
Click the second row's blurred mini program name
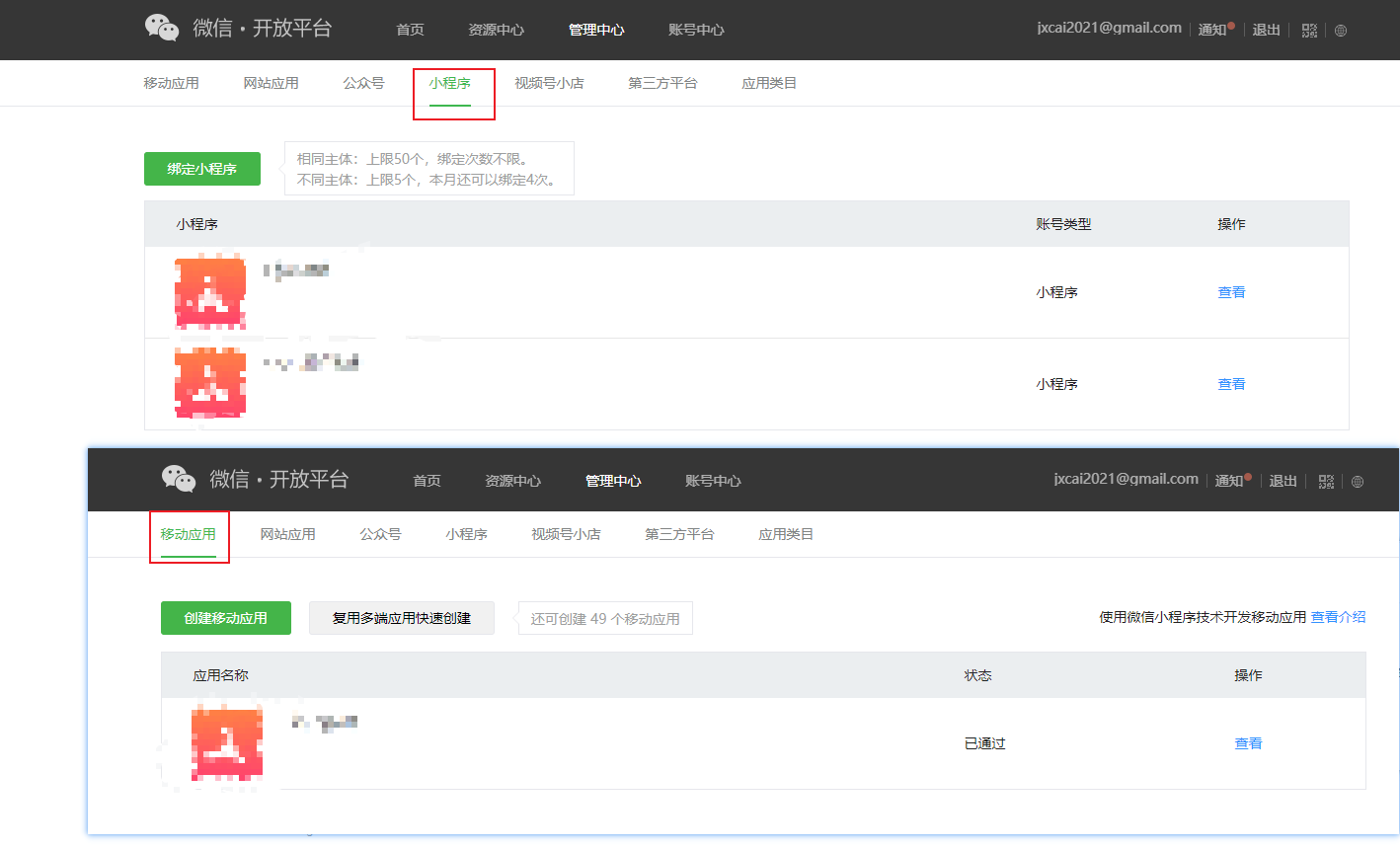tap(311, 362)
